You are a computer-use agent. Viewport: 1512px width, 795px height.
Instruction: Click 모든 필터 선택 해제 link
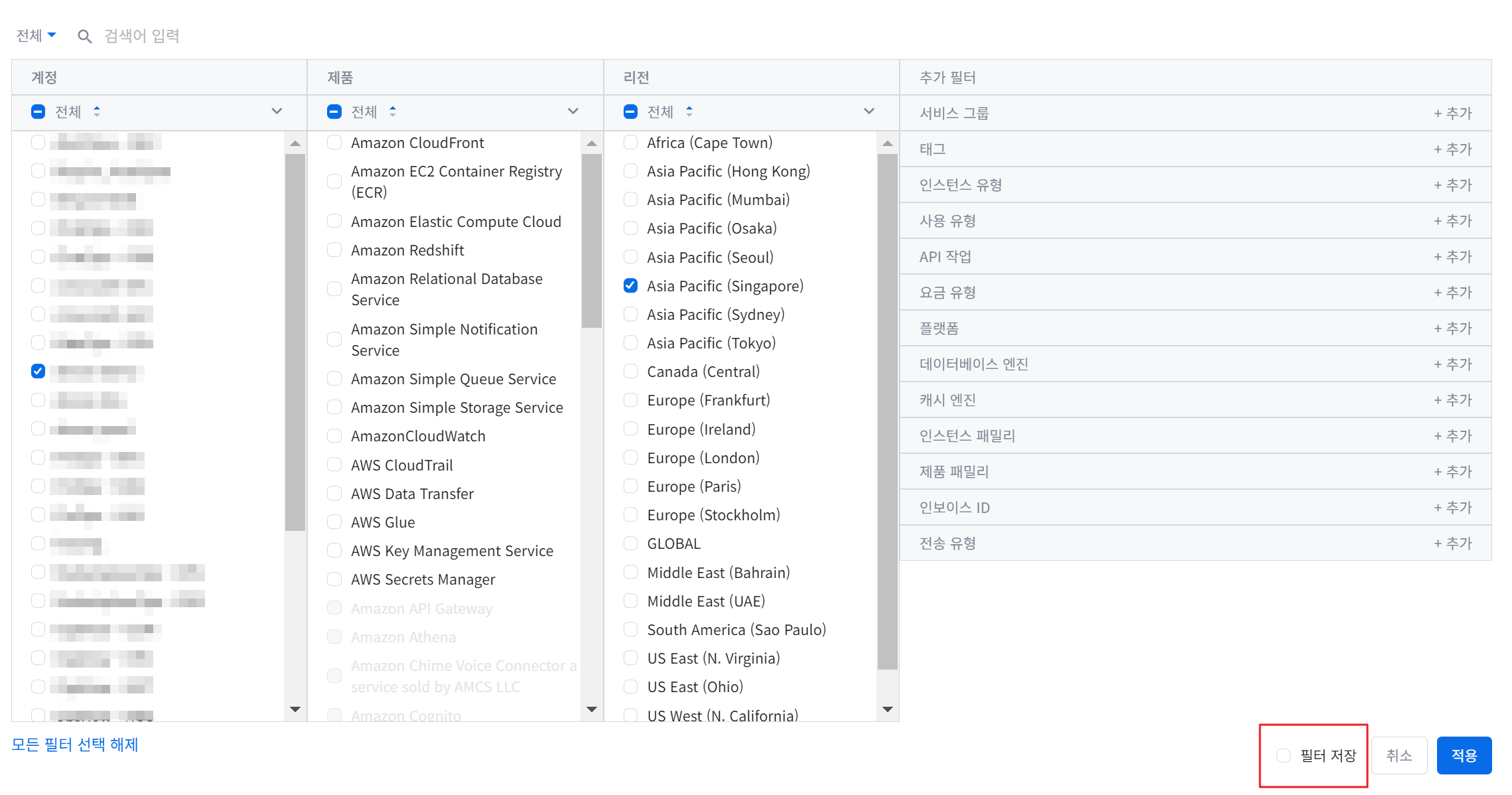(x=75, y=745)
